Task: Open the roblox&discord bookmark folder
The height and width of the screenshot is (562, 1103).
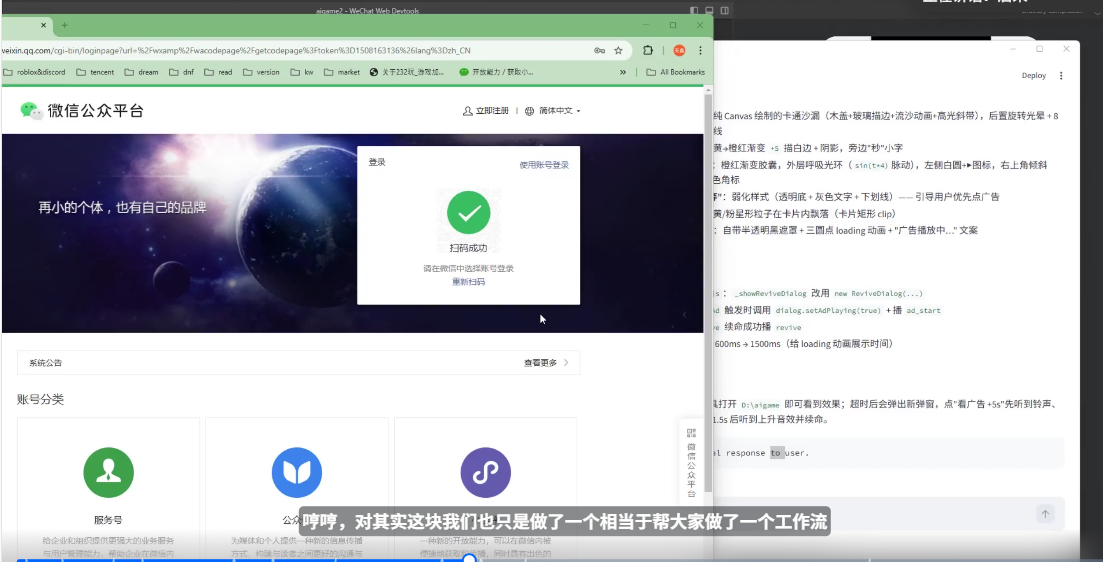Action: pos(35,72)
